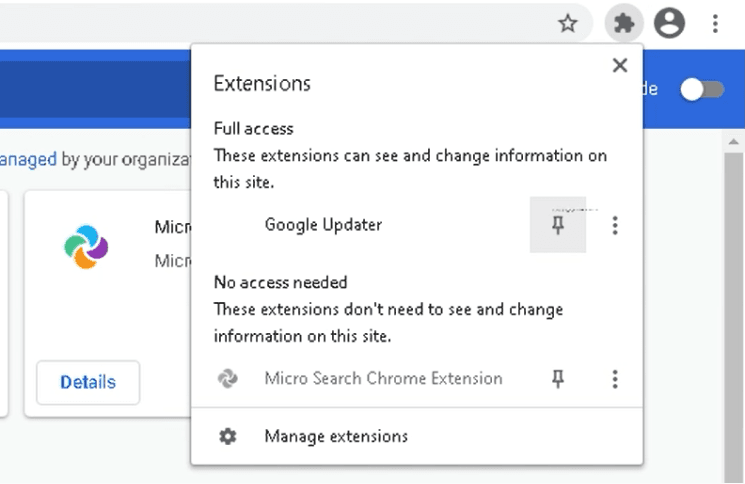Follow the 'managed' organization link

[x=28, y=159]
